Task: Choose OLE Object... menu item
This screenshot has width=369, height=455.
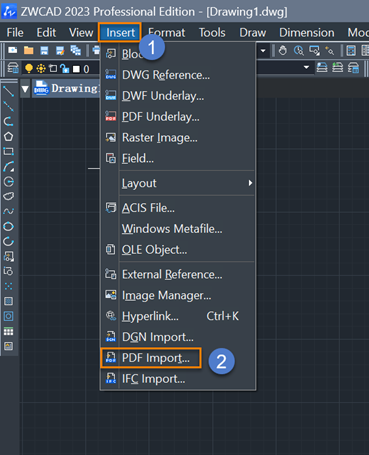Action: (178, 250)
